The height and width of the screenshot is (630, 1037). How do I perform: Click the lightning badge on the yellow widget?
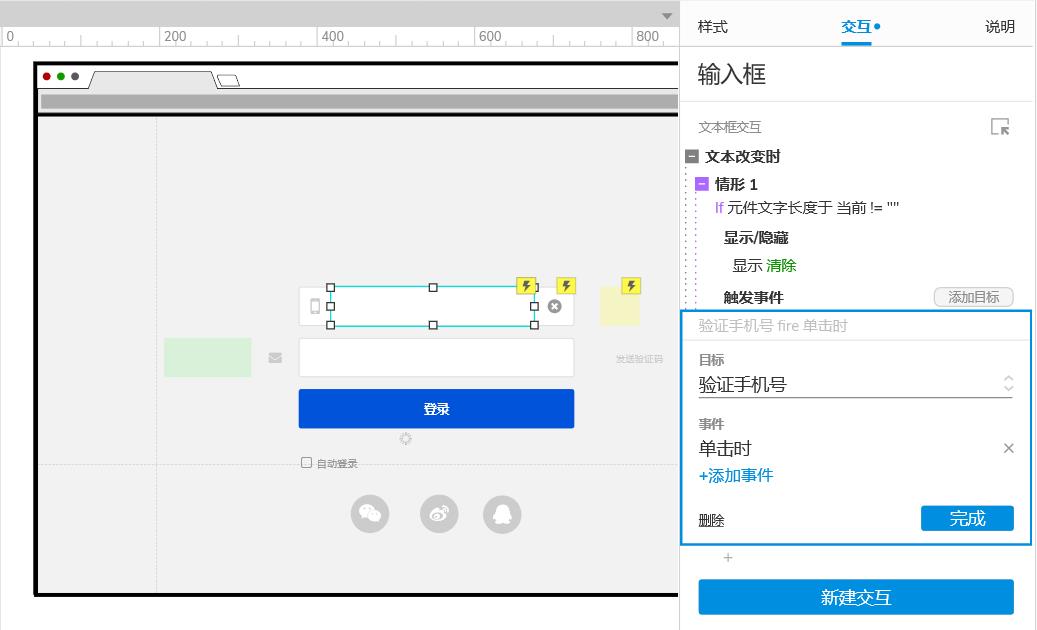(x=631, y=286)
